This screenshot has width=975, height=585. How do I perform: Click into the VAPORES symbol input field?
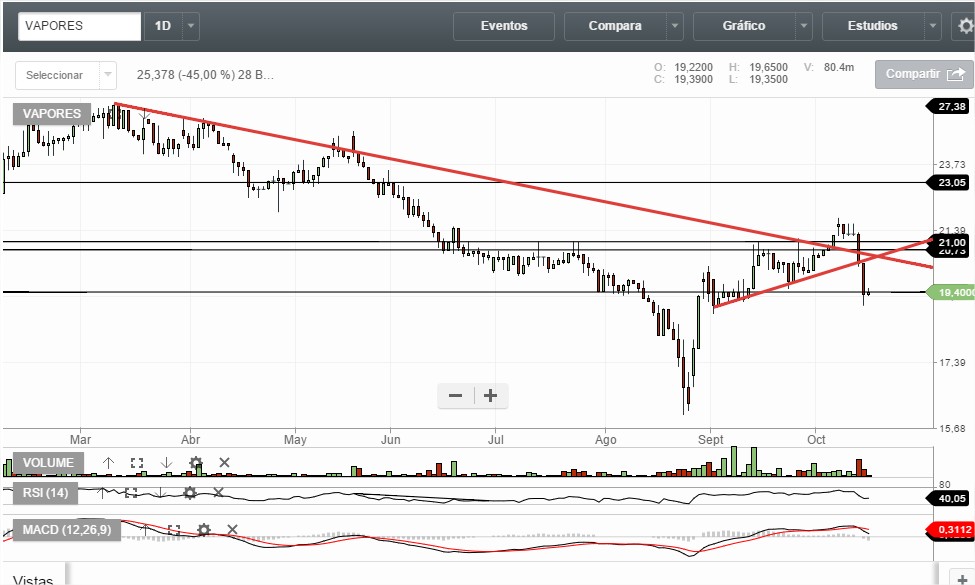click(80, 26)
